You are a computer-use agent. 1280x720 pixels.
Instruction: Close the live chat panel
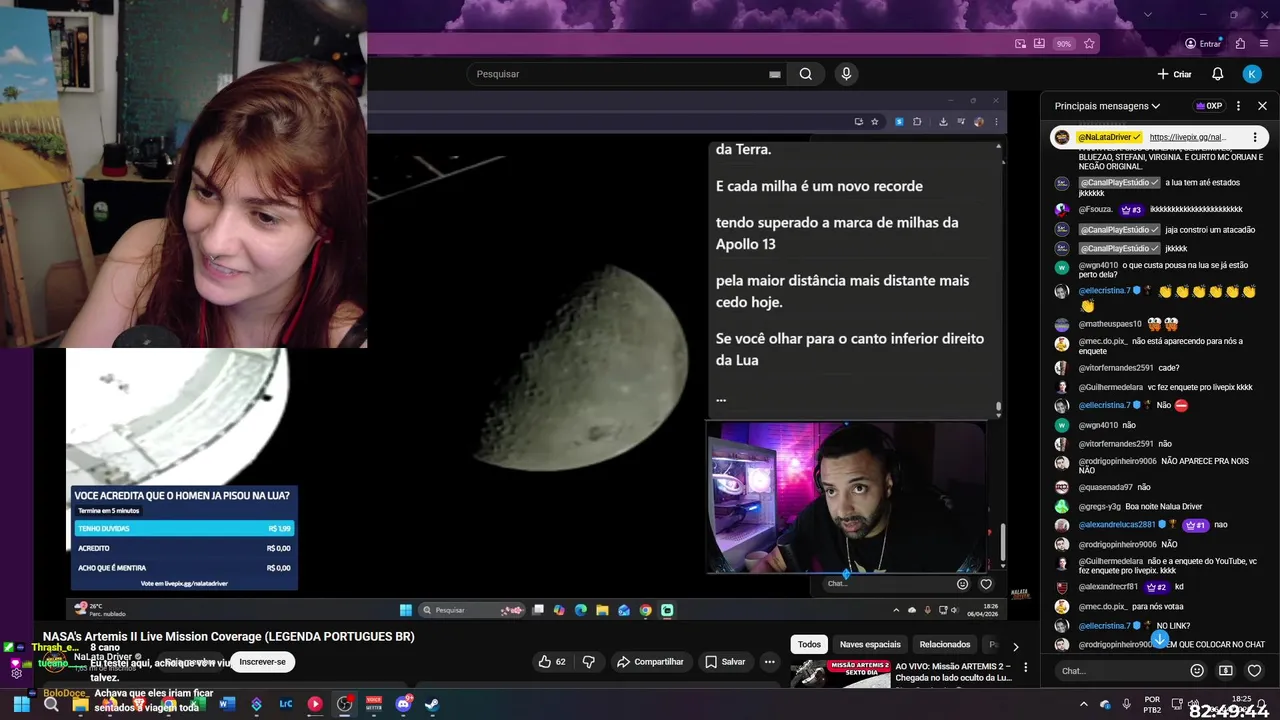(1262, 106)
